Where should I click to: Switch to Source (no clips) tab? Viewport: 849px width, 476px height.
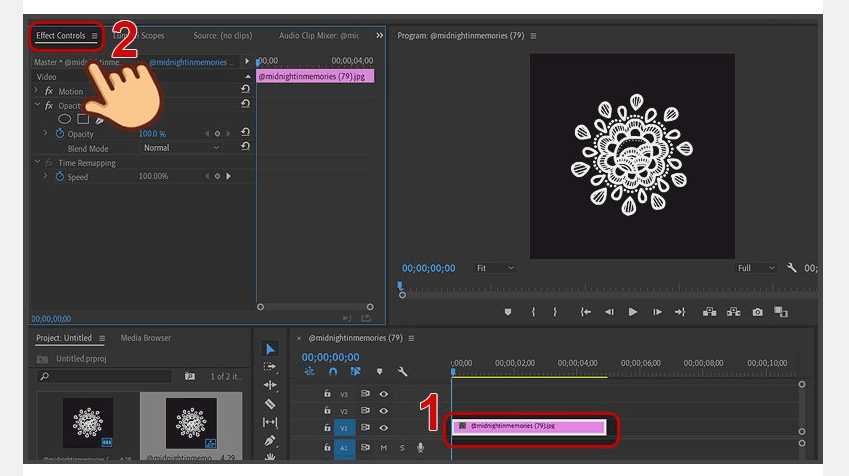pyautogui.click(x=223, y=35)
